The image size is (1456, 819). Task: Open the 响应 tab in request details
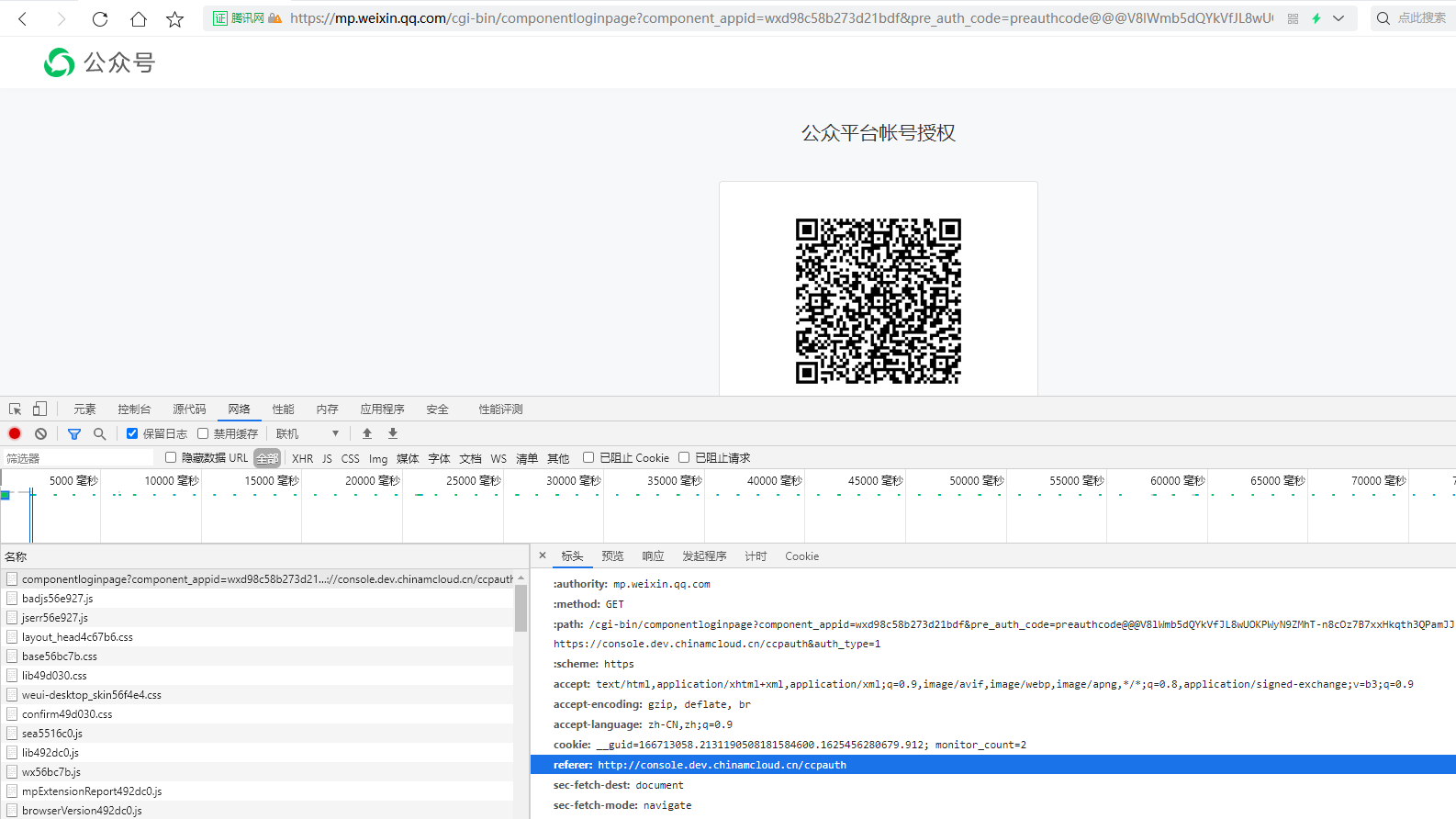pos(653,556)
